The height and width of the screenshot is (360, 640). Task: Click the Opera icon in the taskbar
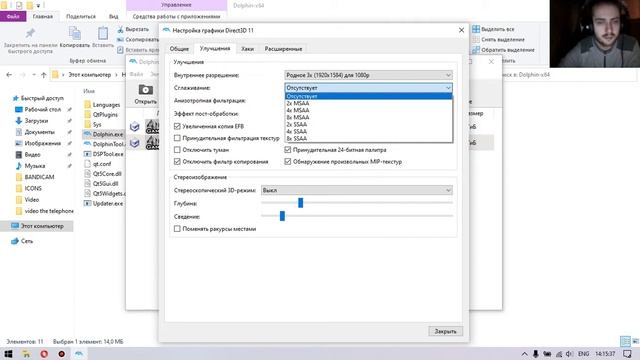coord(44,354)
